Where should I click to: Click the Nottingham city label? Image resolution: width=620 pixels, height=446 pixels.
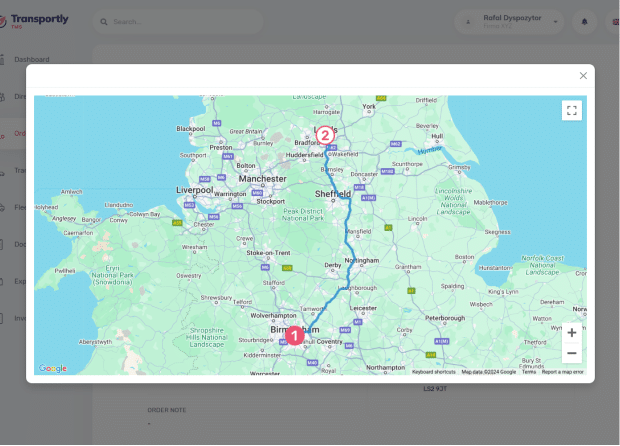362,260
